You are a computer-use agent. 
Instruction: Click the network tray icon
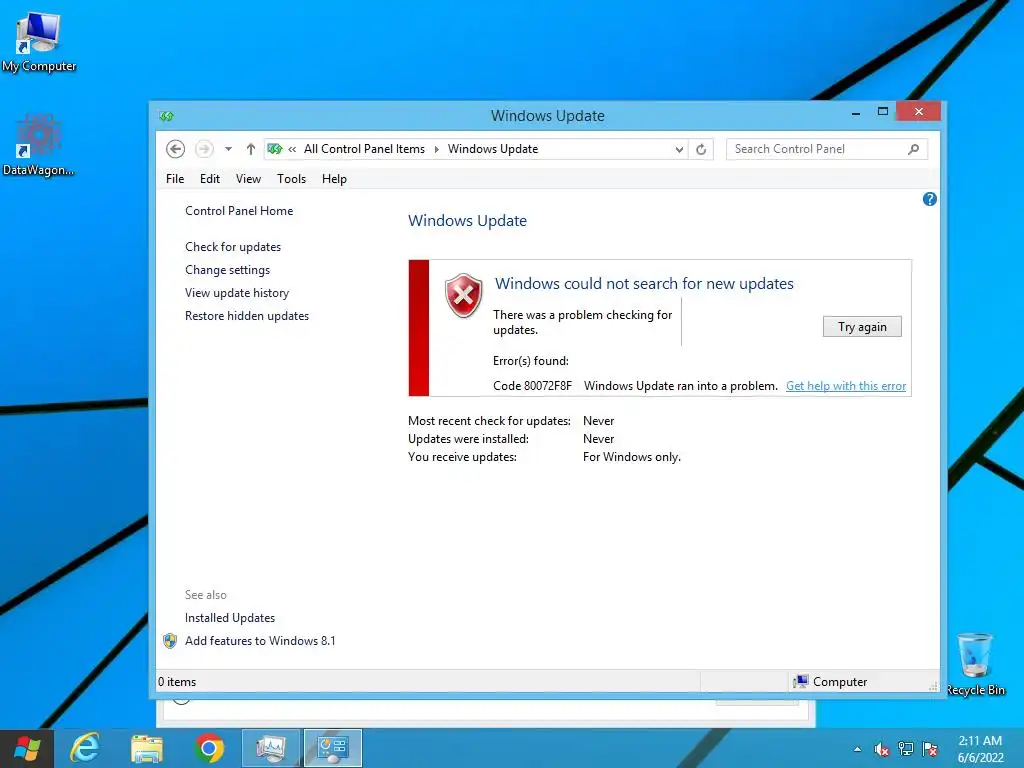(906, 749)
